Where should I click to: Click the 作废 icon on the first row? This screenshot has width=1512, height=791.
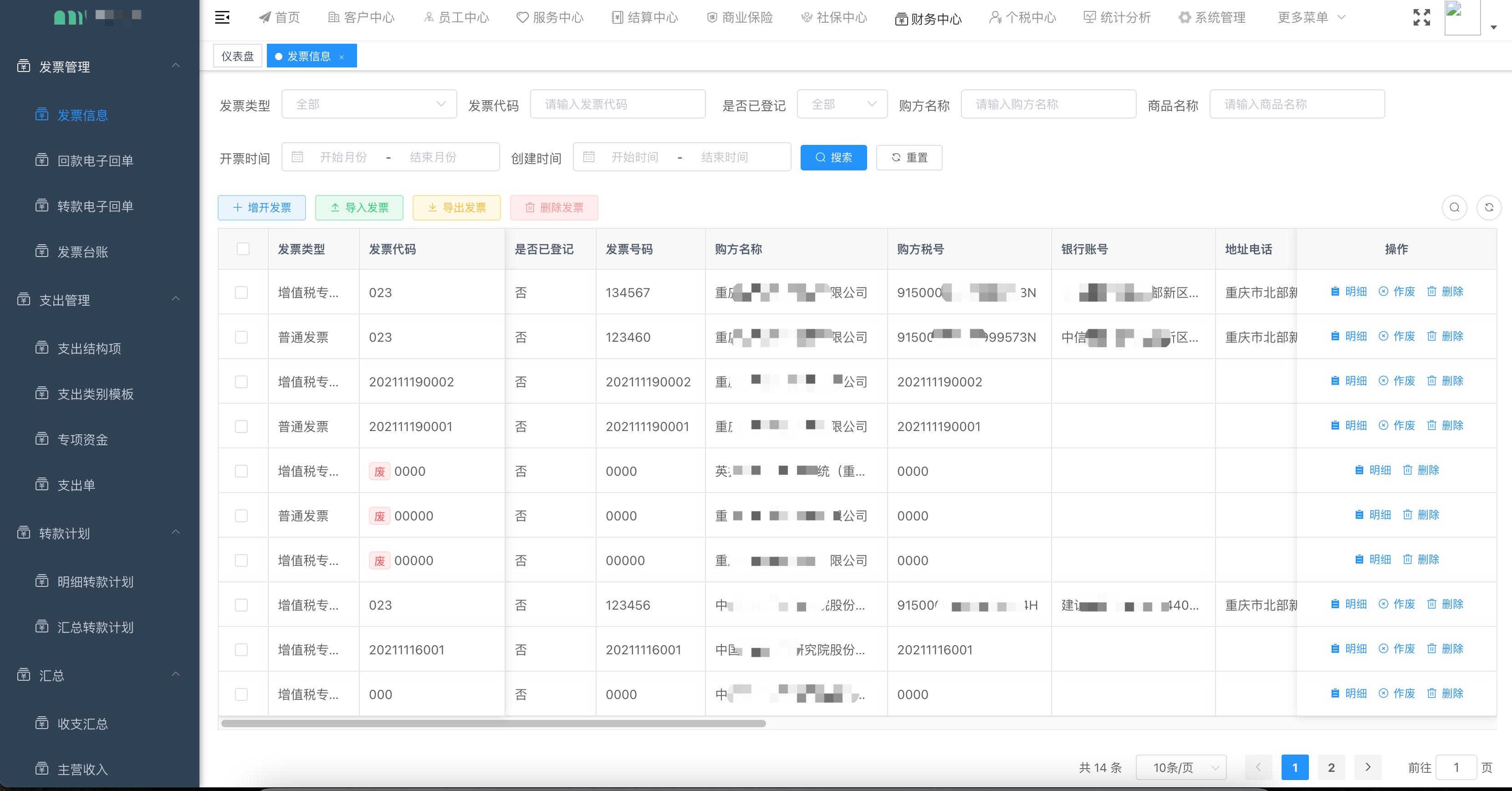click(x=1384, y=291)
